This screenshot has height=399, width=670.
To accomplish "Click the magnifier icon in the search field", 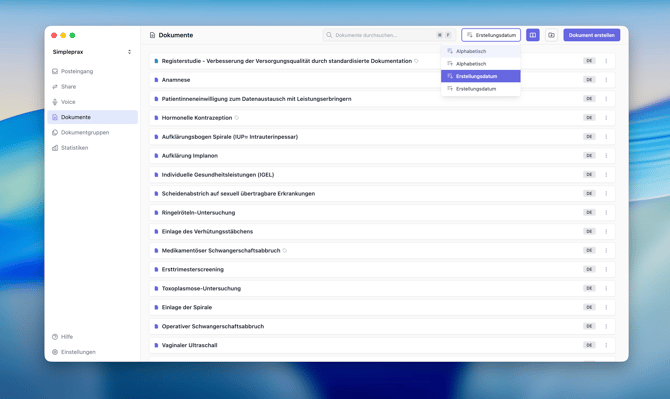I will pos(329,35).
